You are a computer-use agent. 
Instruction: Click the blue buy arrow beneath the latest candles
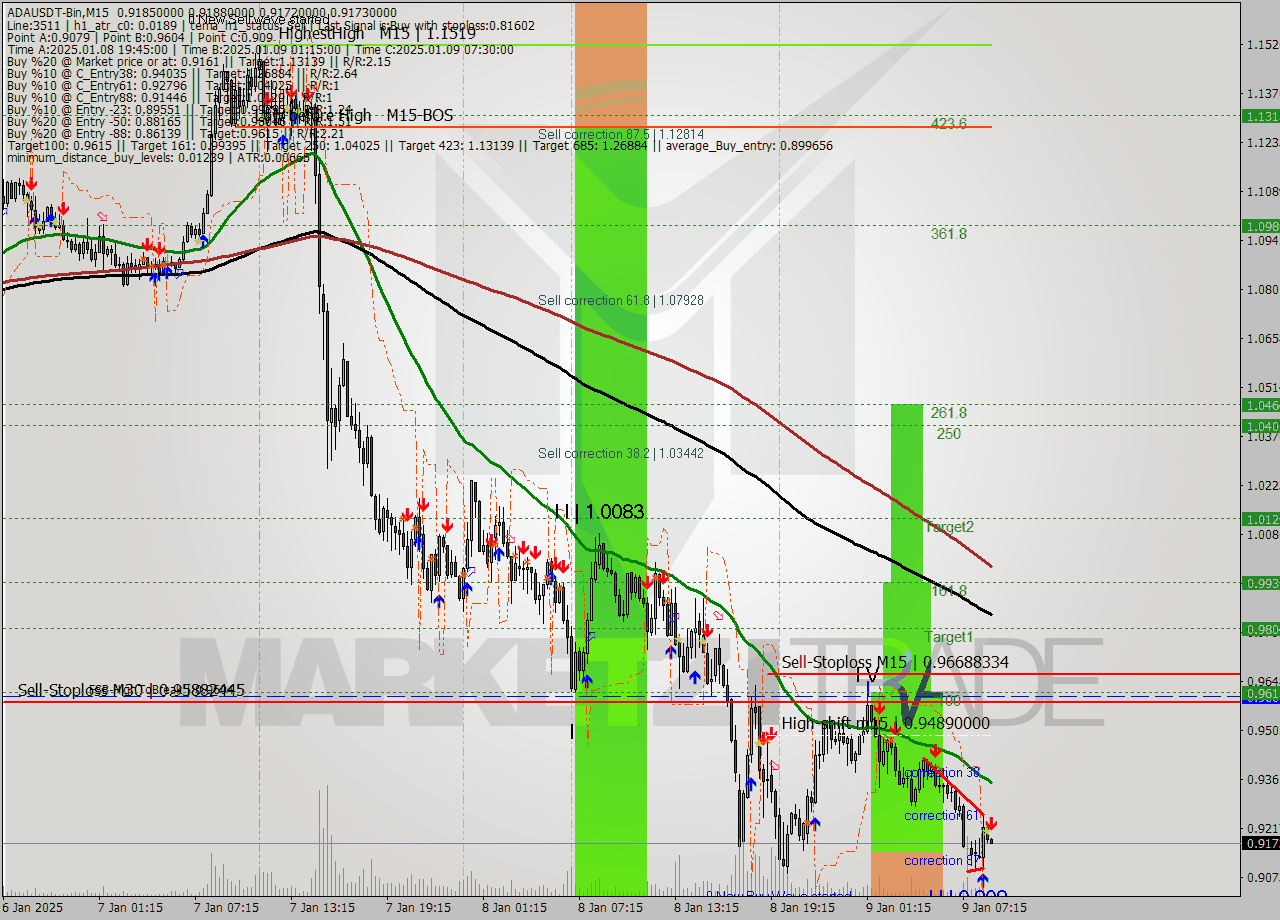pyautogui.click(x=982, y=879)
